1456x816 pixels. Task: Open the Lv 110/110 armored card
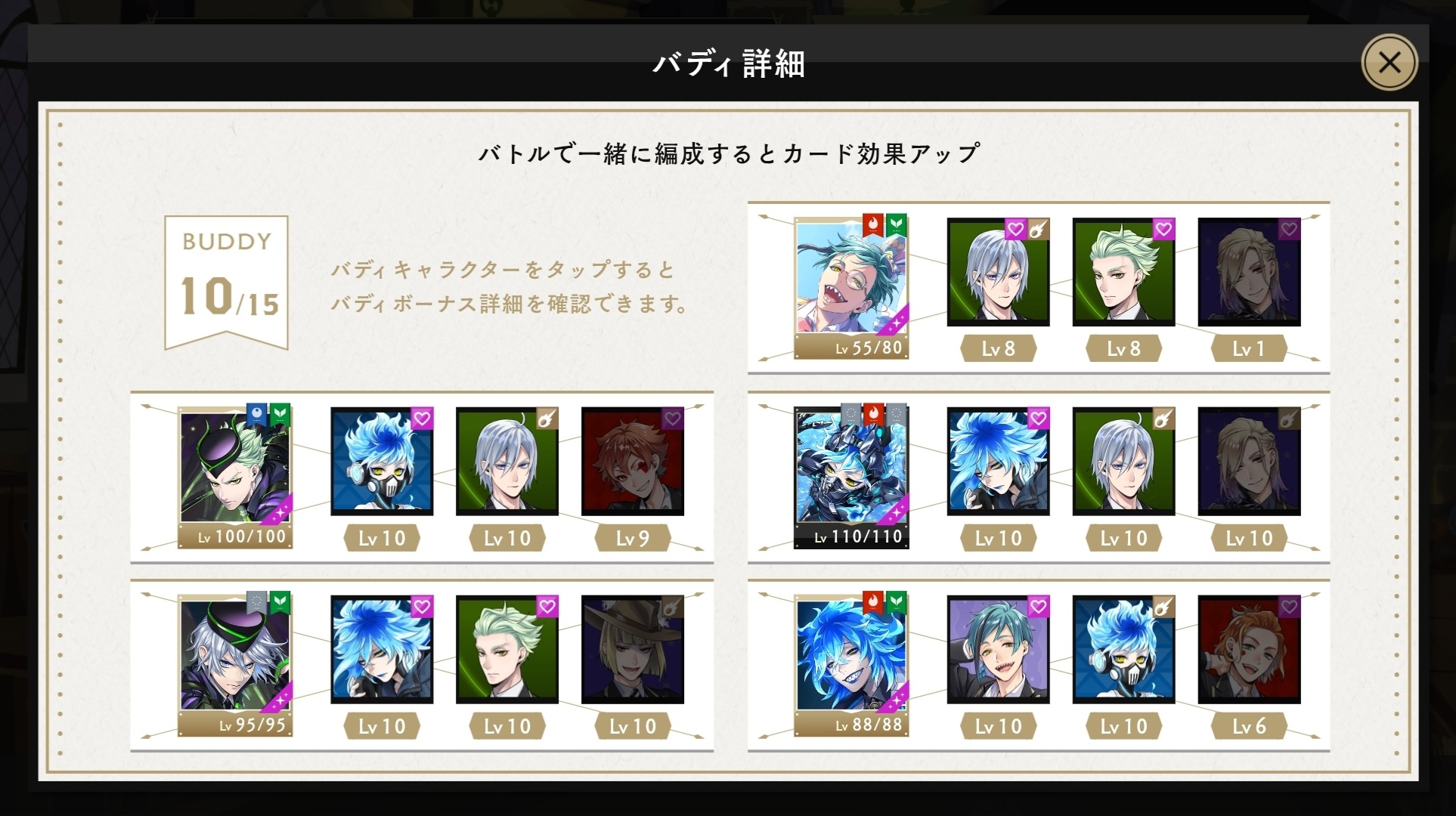(851, 476)
